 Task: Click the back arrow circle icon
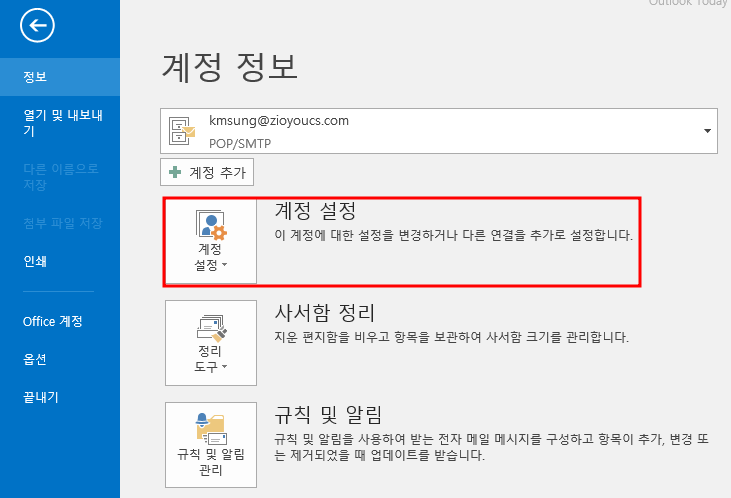[x=37, y=25]
